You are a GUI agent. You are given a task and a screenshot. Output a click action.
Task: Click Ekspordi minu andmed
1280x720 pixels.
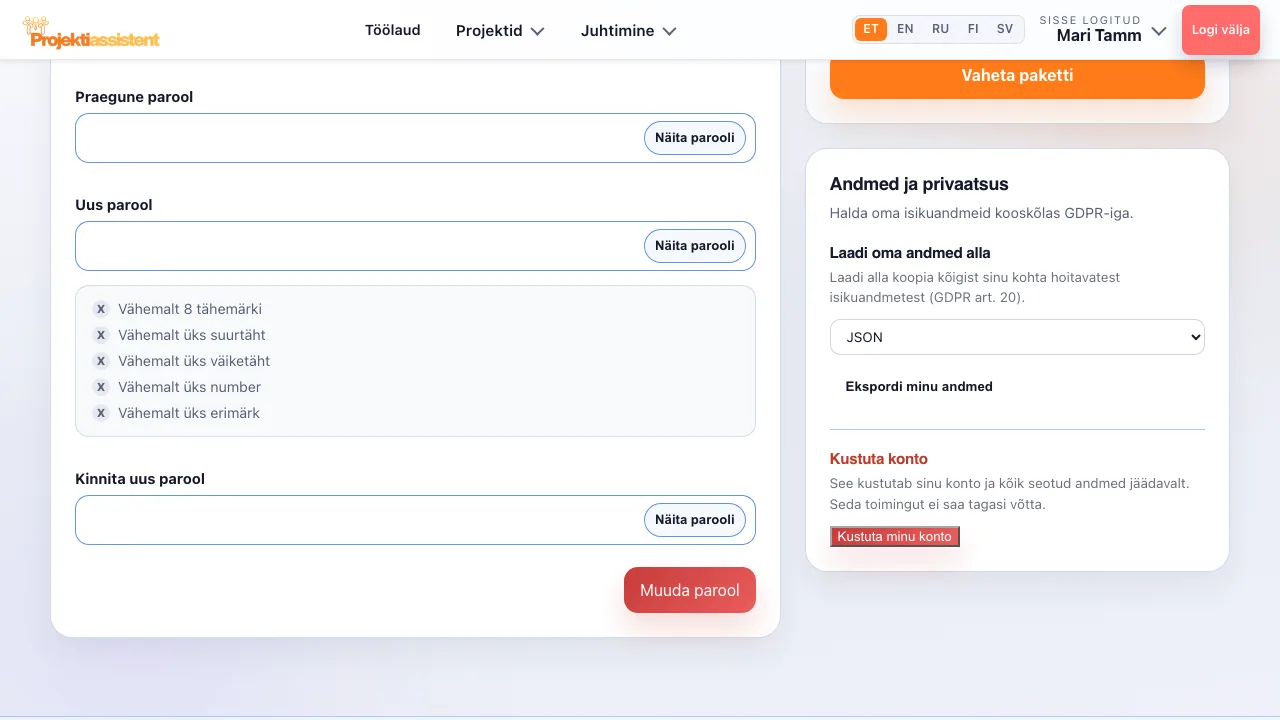[919, 387]
